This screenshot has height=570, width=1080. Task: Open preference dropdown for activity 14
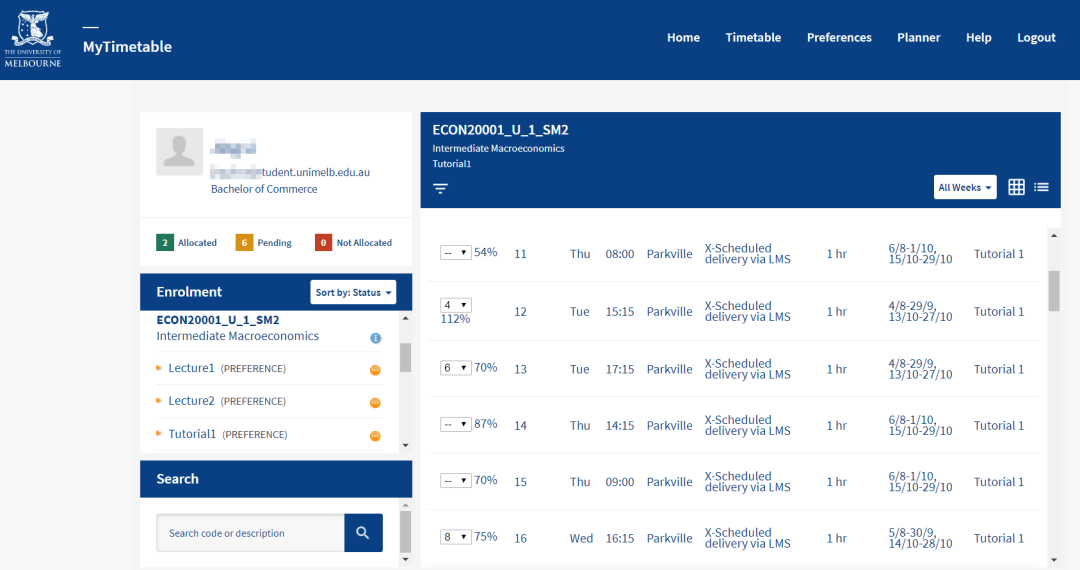click(x=455, y=425)
